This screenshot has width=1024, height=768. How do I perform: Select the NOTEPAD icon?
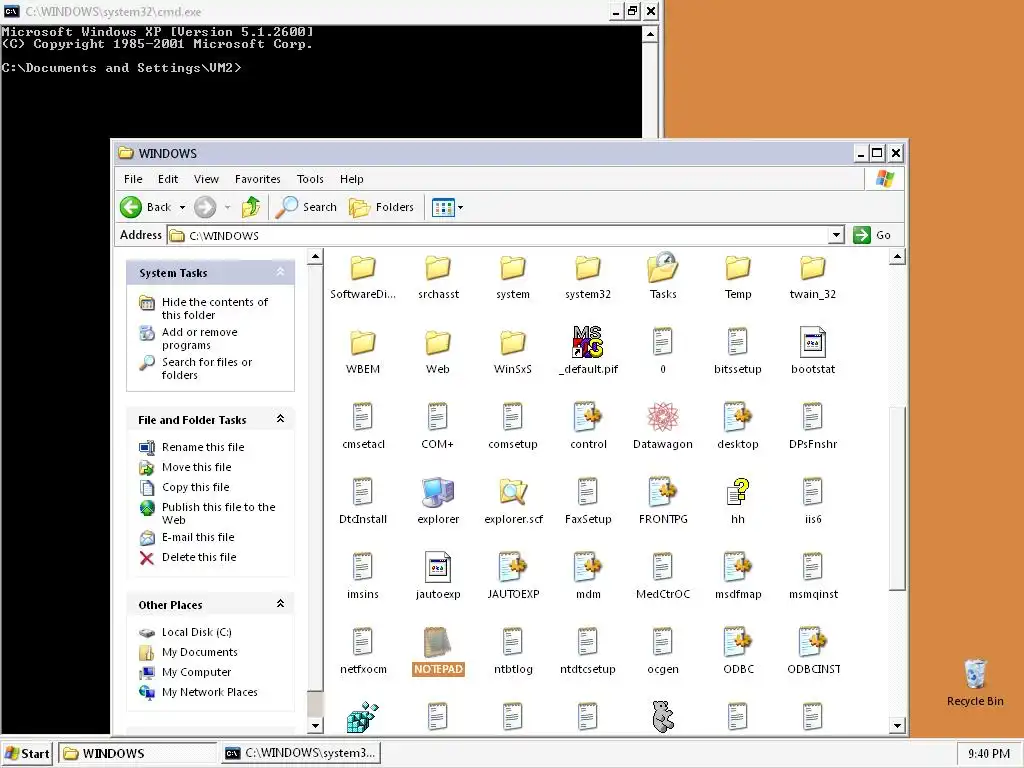point(438,643)
